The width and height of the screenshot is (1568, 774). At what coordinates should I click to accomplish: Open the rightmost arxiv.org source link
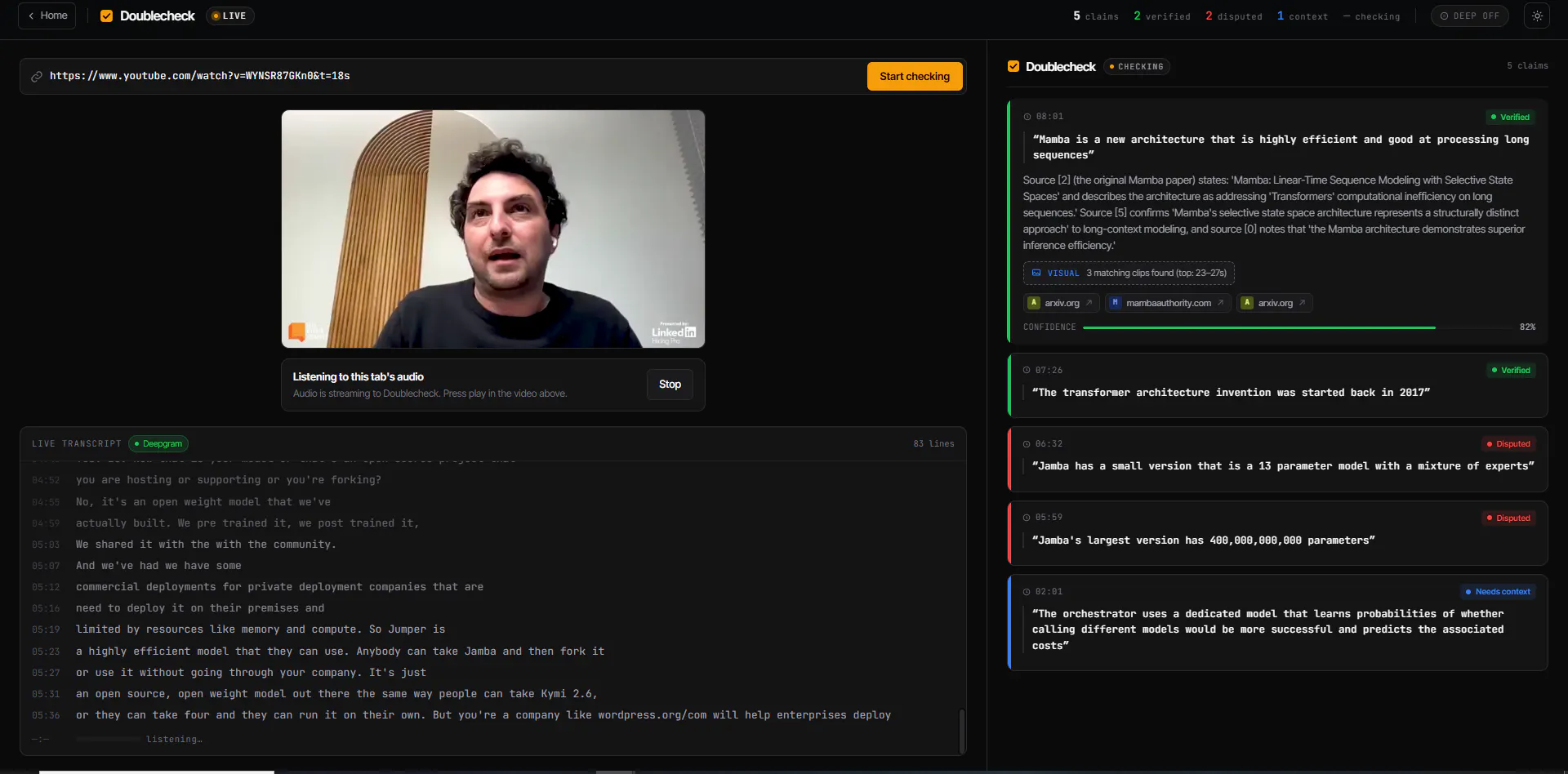(x=1275, y=303)
